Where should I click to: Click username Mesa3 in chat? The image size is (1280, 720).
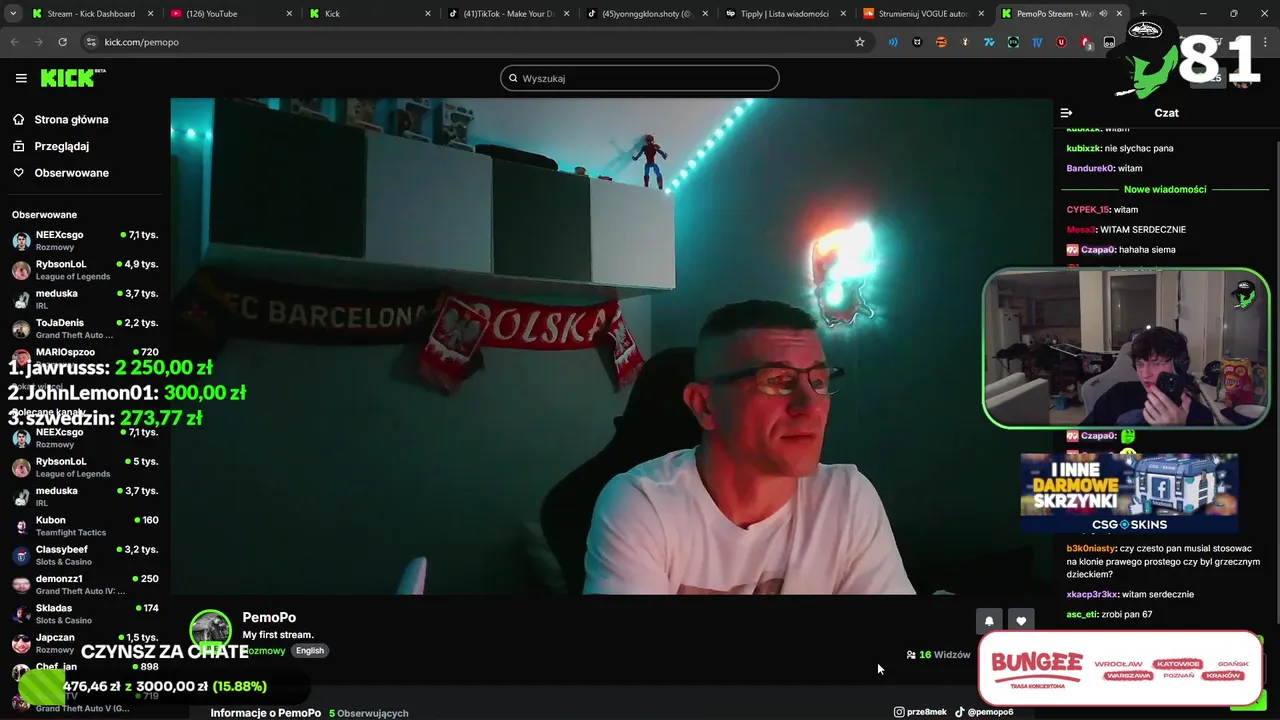pyautogui.click(x=1081, y=230)
